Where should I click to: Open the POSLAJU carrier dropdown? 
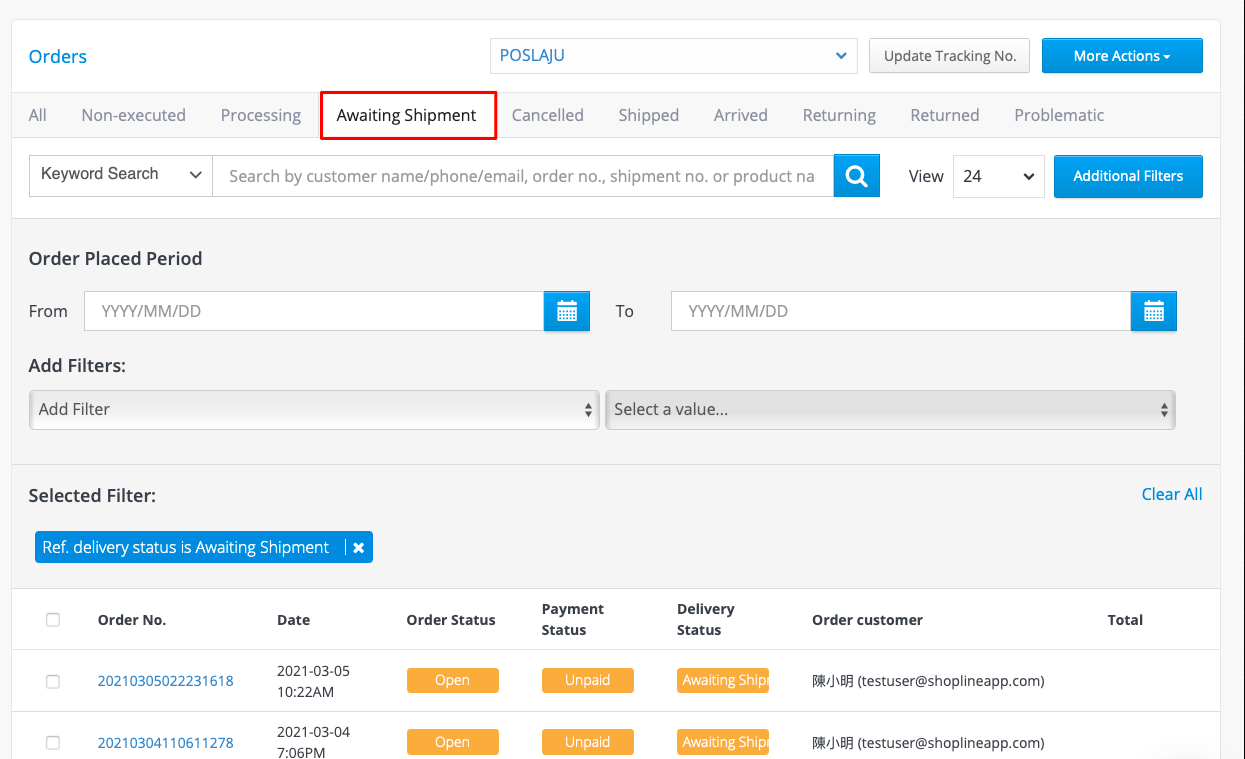click(x=674, y=56)
